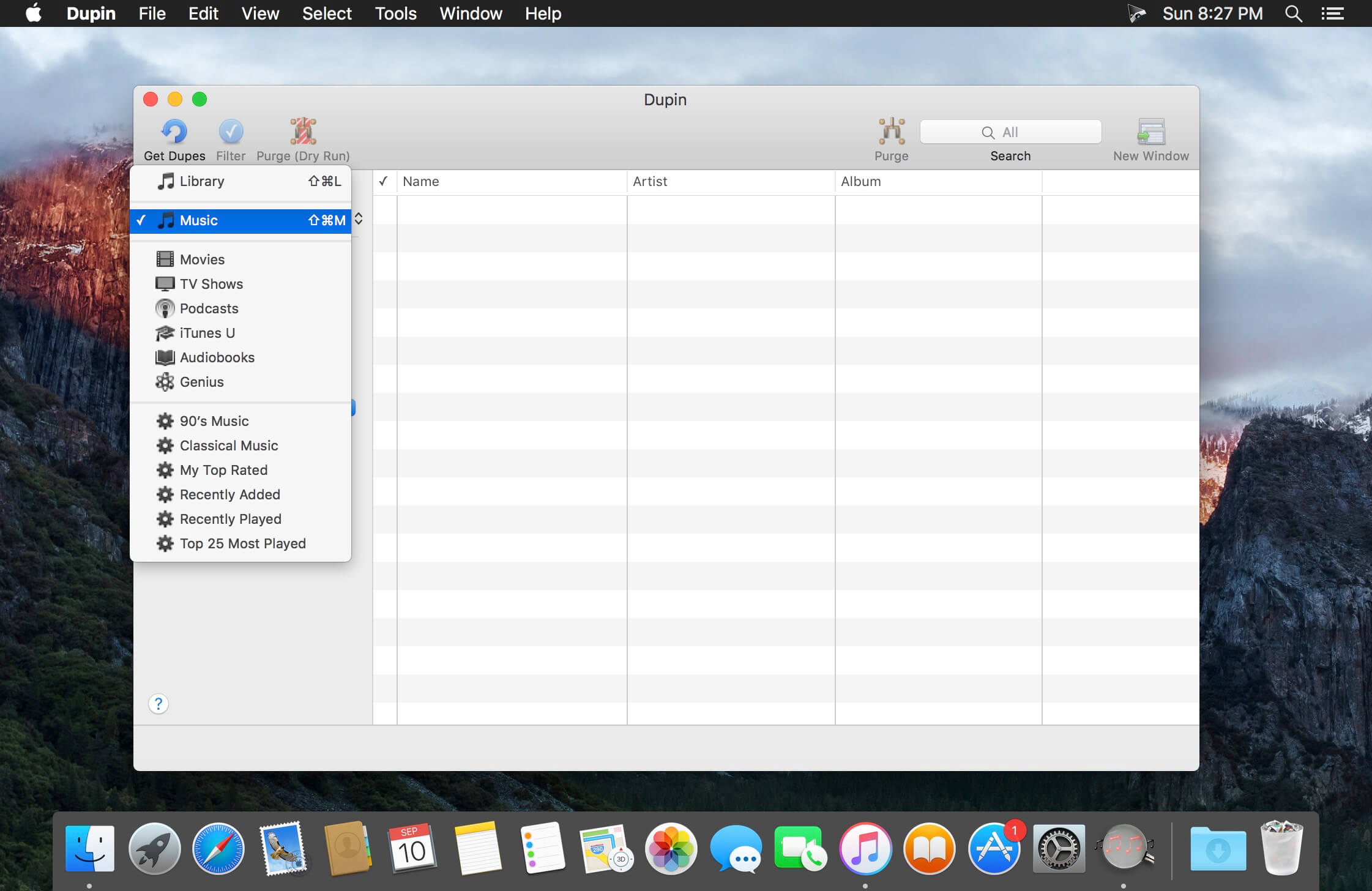Choose Library from the playlist popup
This screenshot has height=891, width=1372.
coord(240,181)
